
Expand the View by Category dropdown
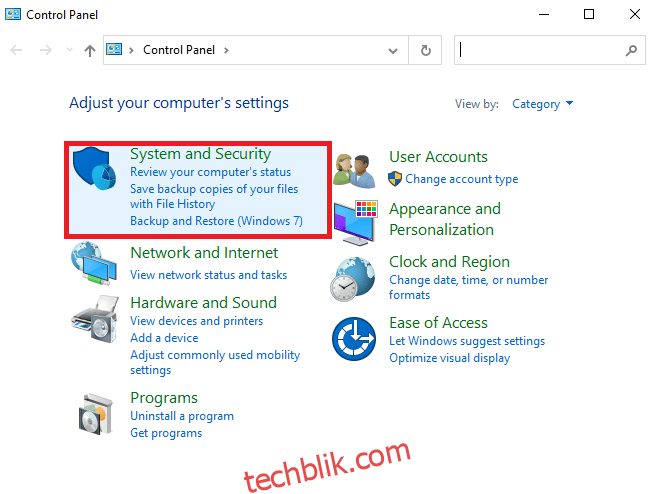543,104
